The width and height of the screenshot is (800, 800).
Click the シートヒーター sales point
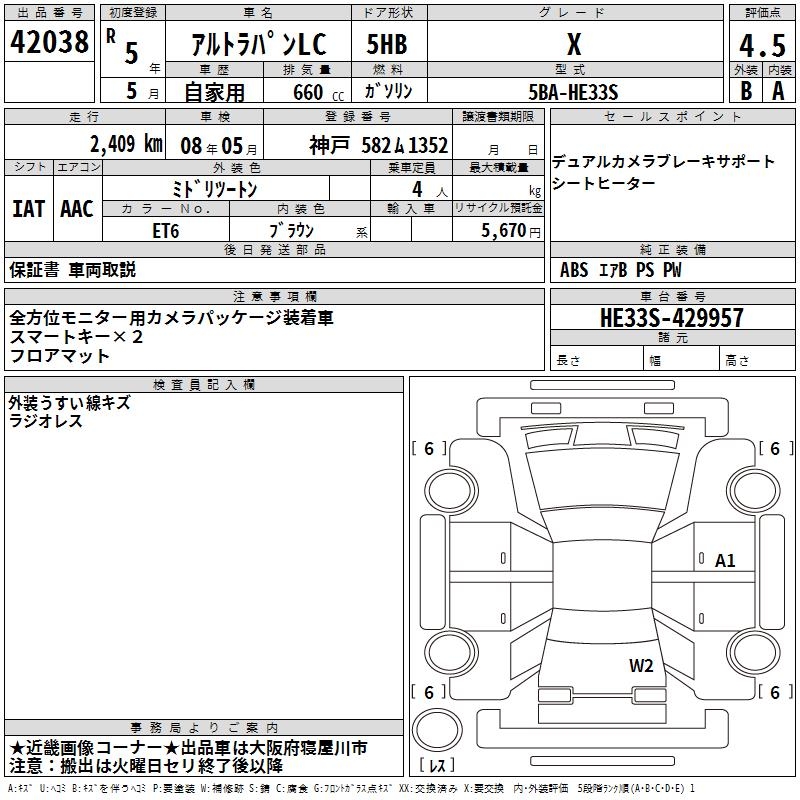pyautogui.click(x=603, y=183)
